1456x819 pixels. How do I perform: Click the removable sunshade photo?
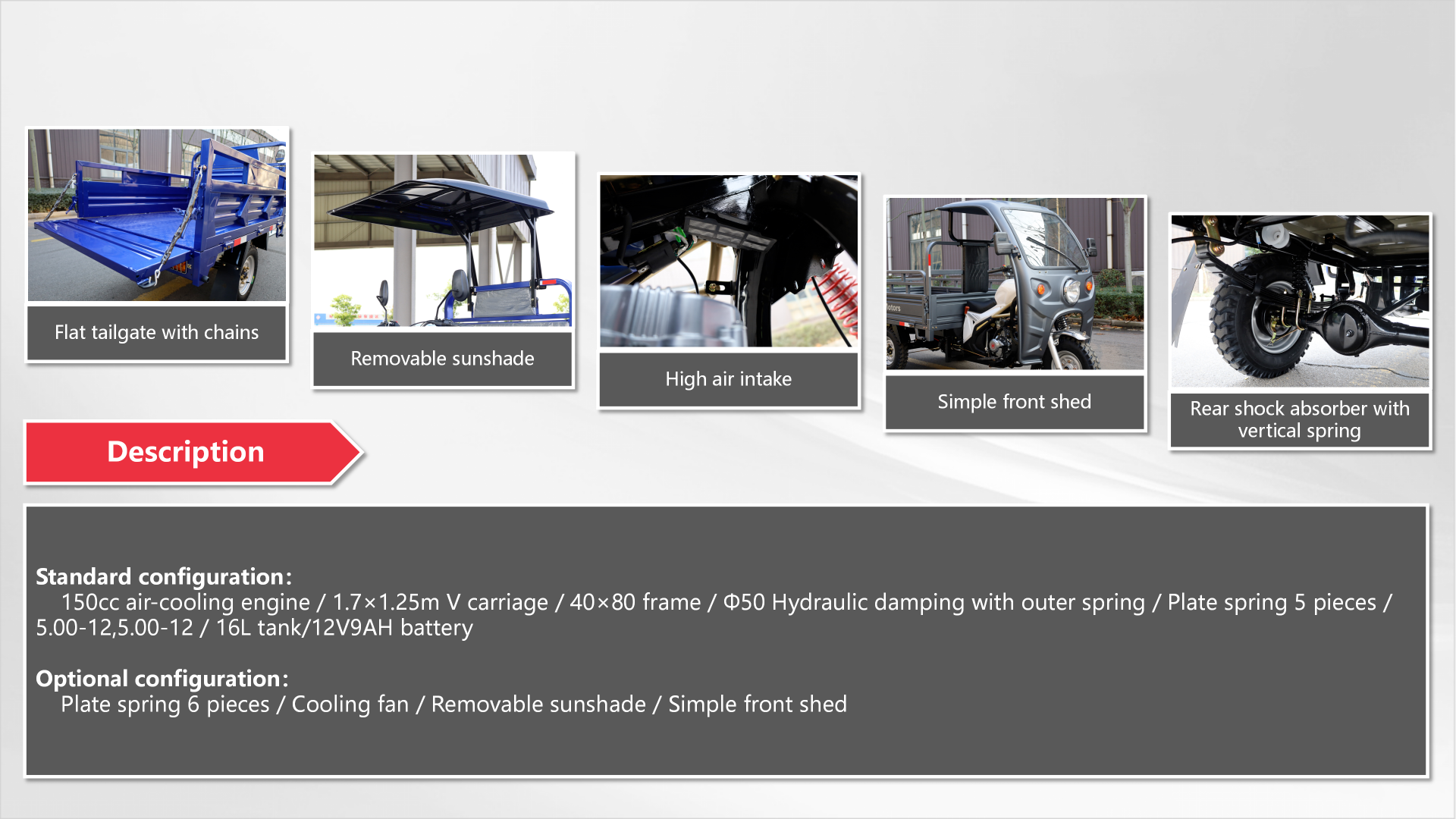point(442,240)
